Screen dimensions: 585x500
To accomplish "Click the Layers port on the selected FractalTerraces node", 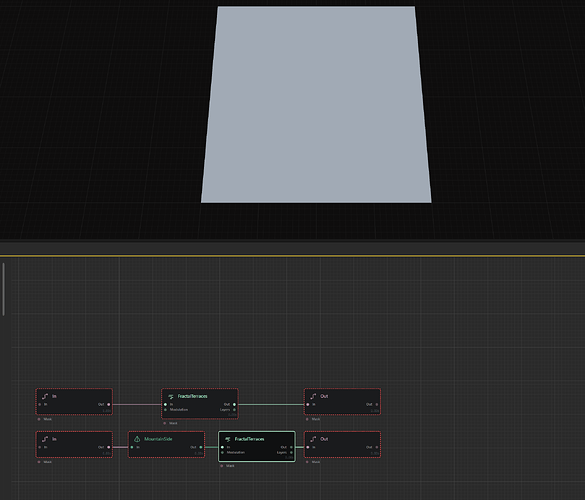I will tap(291, 453).
